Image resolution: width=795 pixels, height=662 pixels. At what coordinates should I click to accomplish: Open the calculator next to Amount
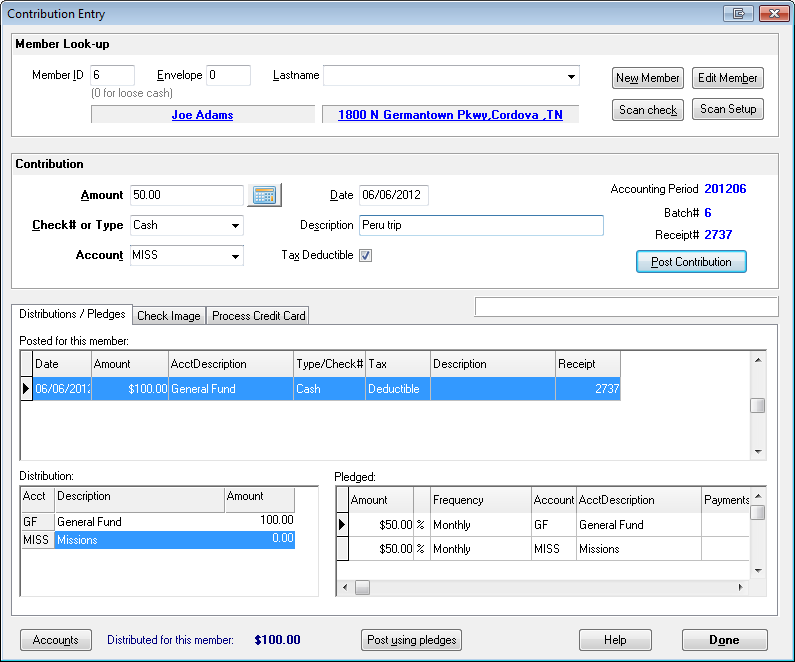(264, 195)
